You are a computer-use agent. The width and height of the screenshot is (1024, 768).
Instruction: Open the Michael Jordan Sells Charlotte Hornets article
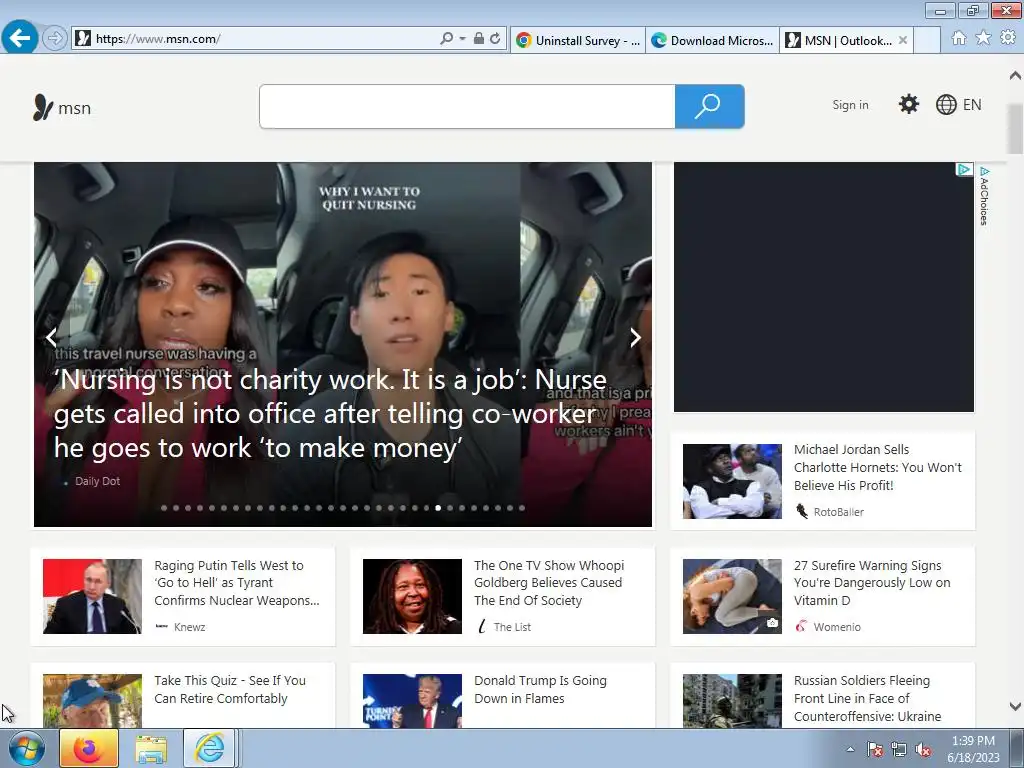[877, 468]
